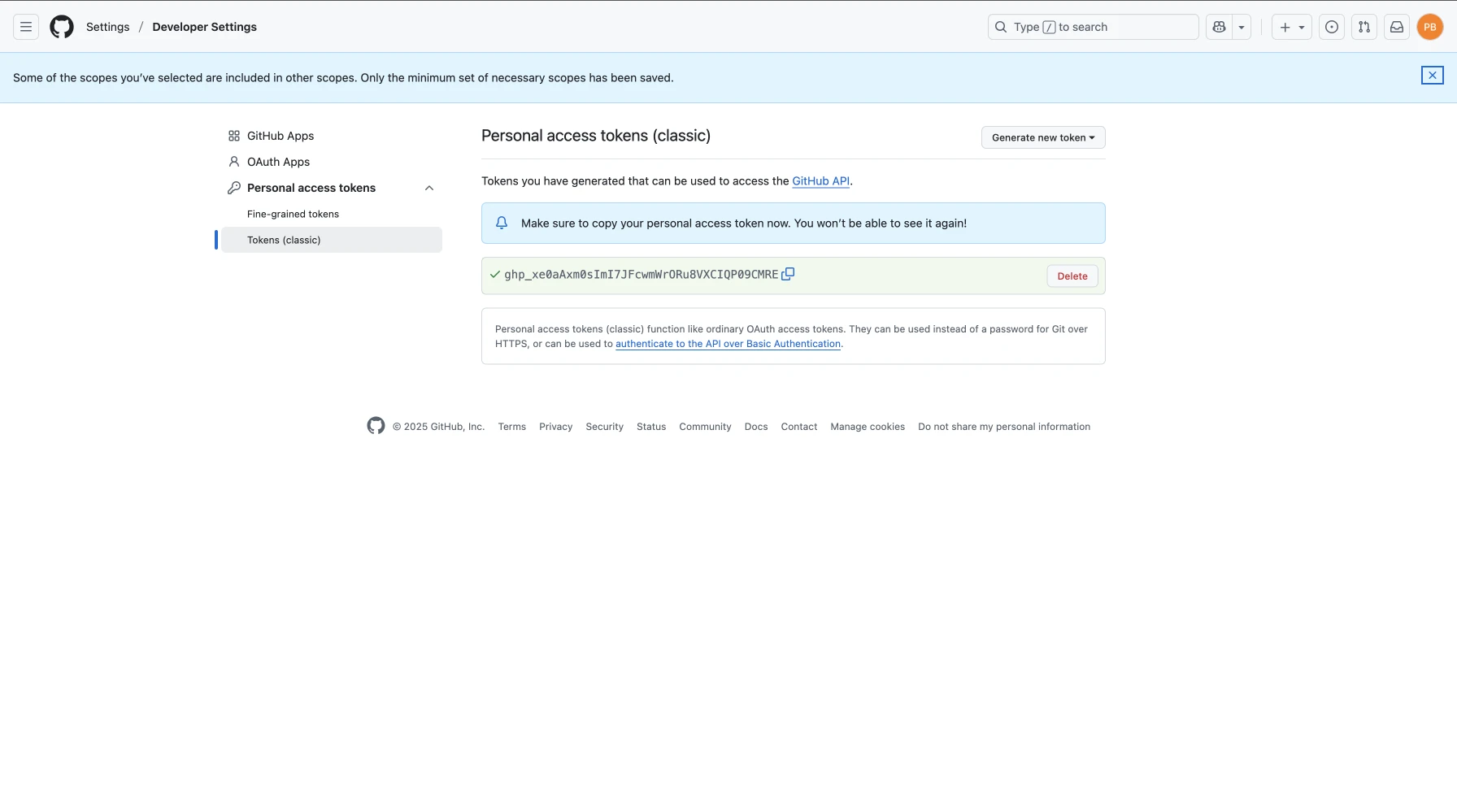
Task: Open the Copilot dropdown arrow
Action: 1242,27
